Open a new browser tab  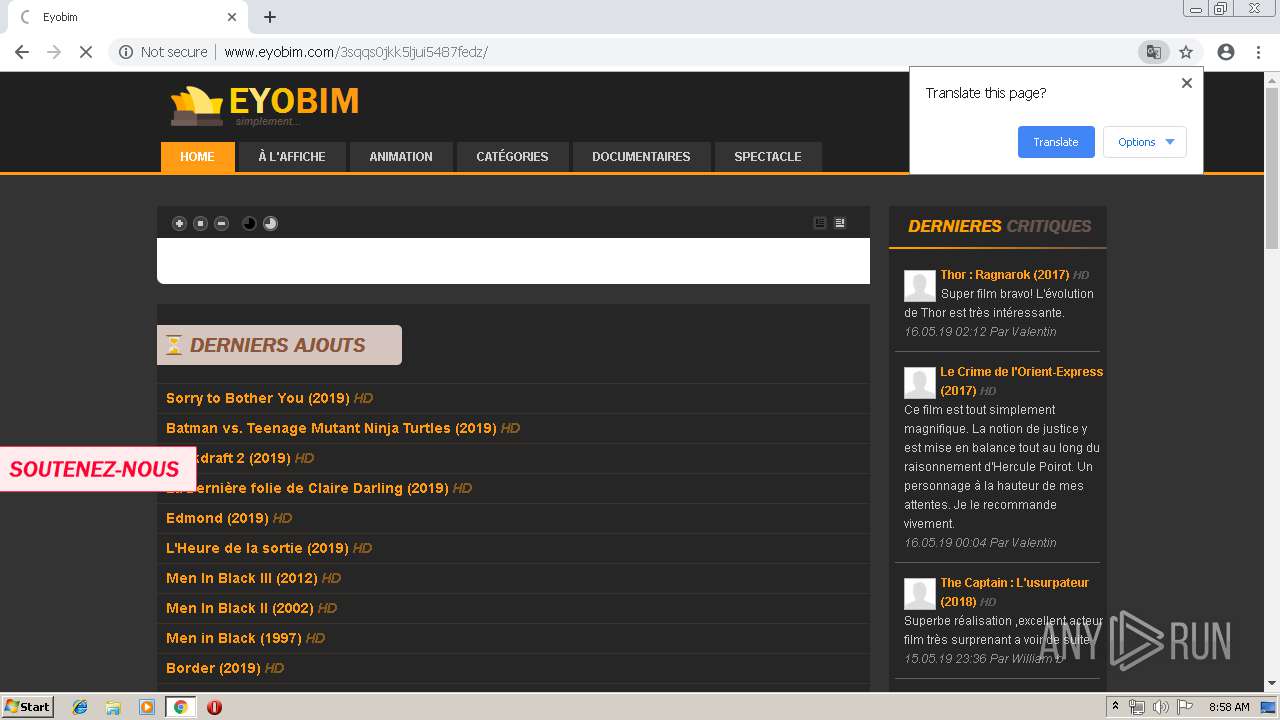270,17
